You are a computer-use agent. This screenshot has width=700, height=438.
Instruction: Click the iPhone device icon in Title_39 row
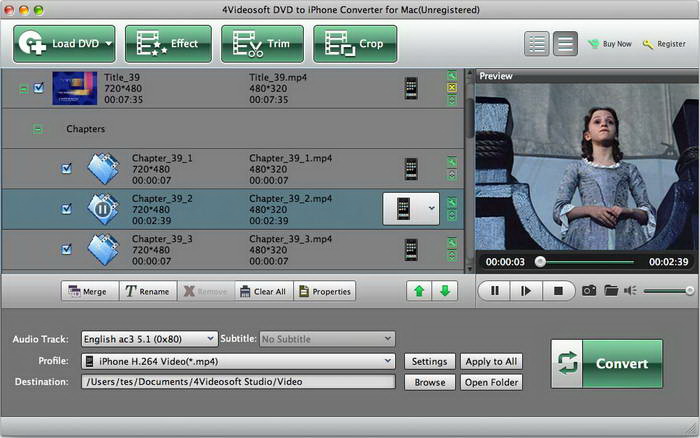411,88
